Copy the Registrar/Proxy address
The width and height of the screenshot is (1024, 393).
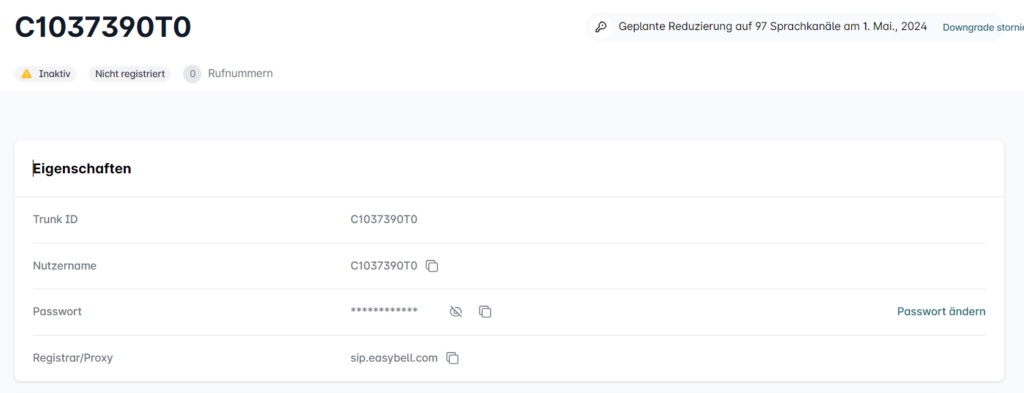(x=452, y=358)
